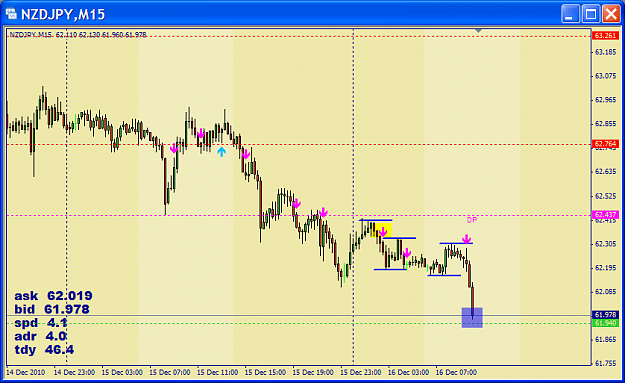Click the 14 Dec 23:00 time label
Image resolution: width=625 pixels, height=383 pixels.
[x=74, y=372]
